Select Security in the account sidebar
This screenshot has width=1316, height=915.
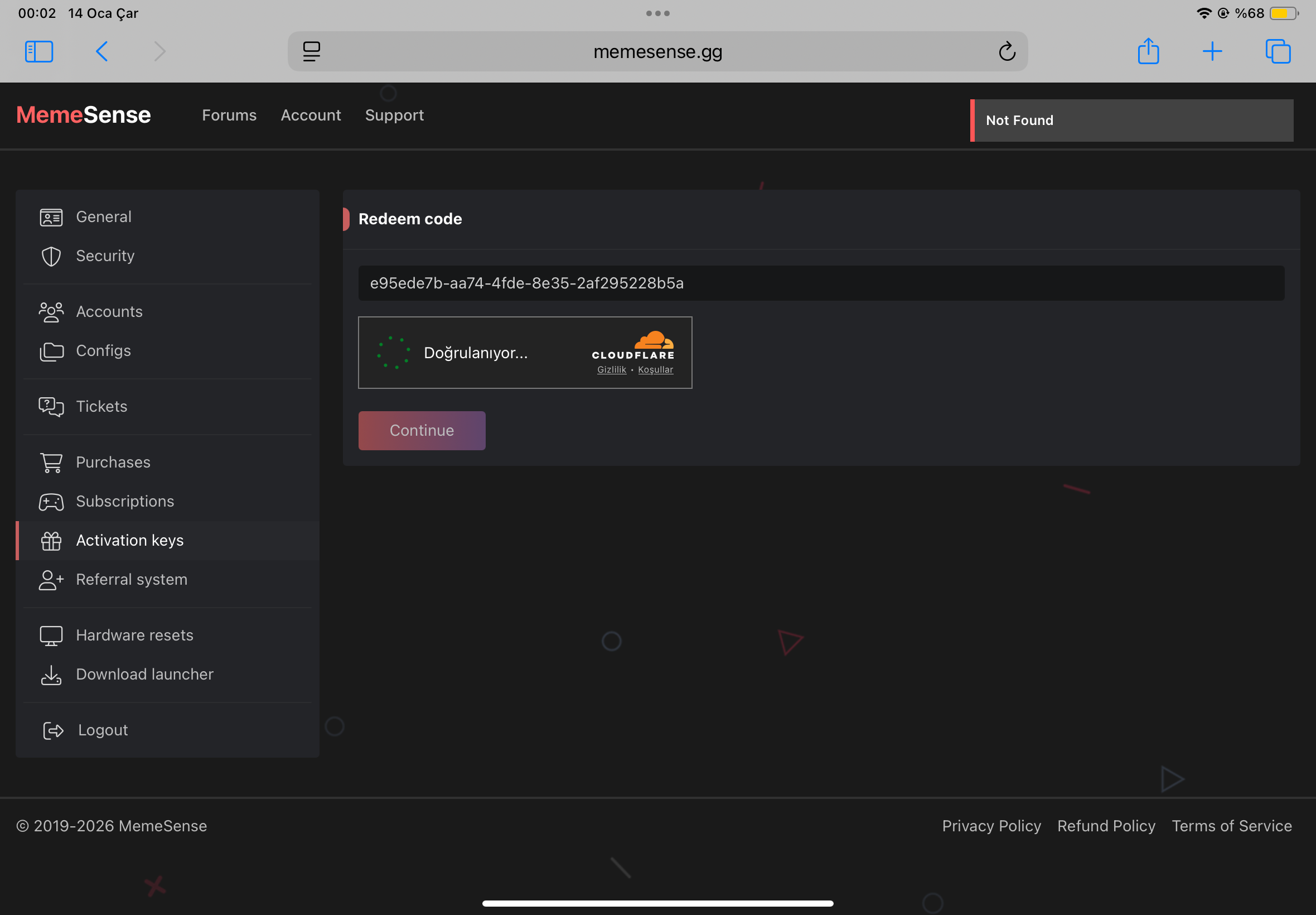[167, 256]
